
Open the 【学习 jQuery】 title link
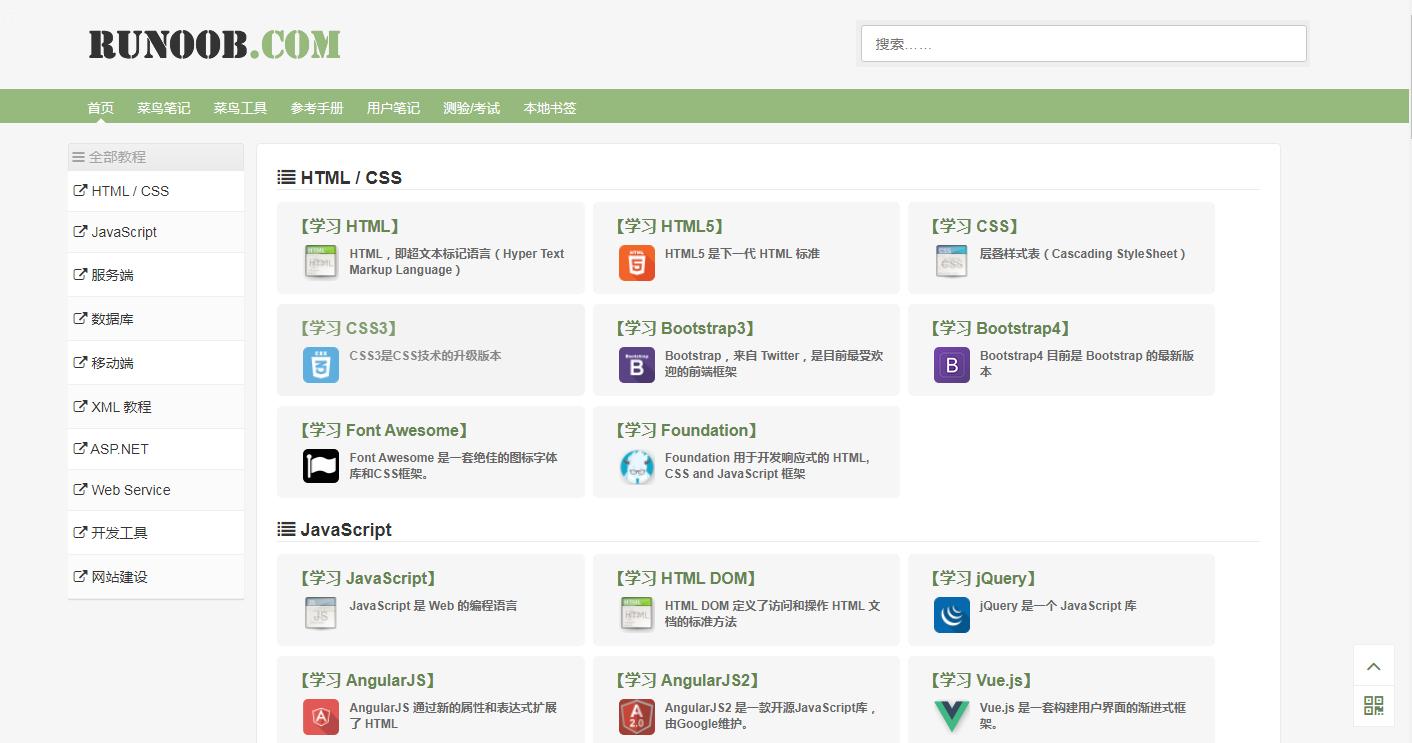pyautogui.click(x=984, y=579)
